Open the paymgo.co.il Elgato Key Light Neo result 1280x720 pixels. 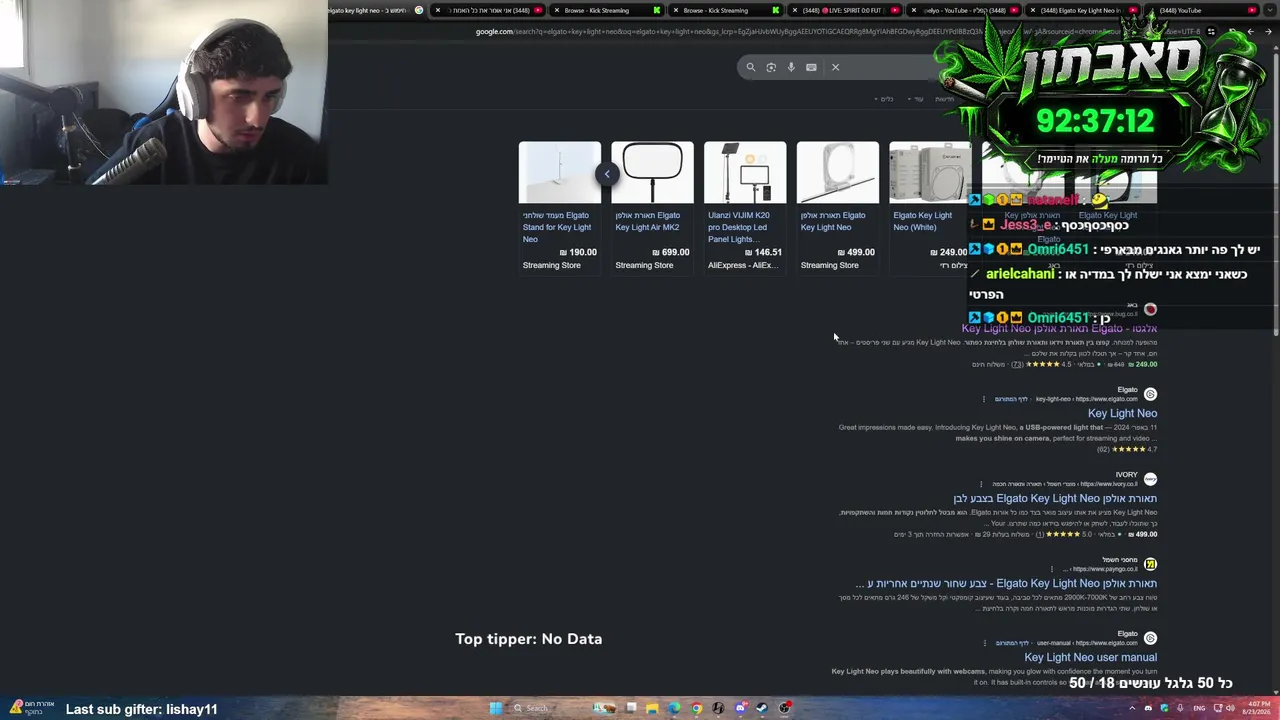click(1006, 583)
